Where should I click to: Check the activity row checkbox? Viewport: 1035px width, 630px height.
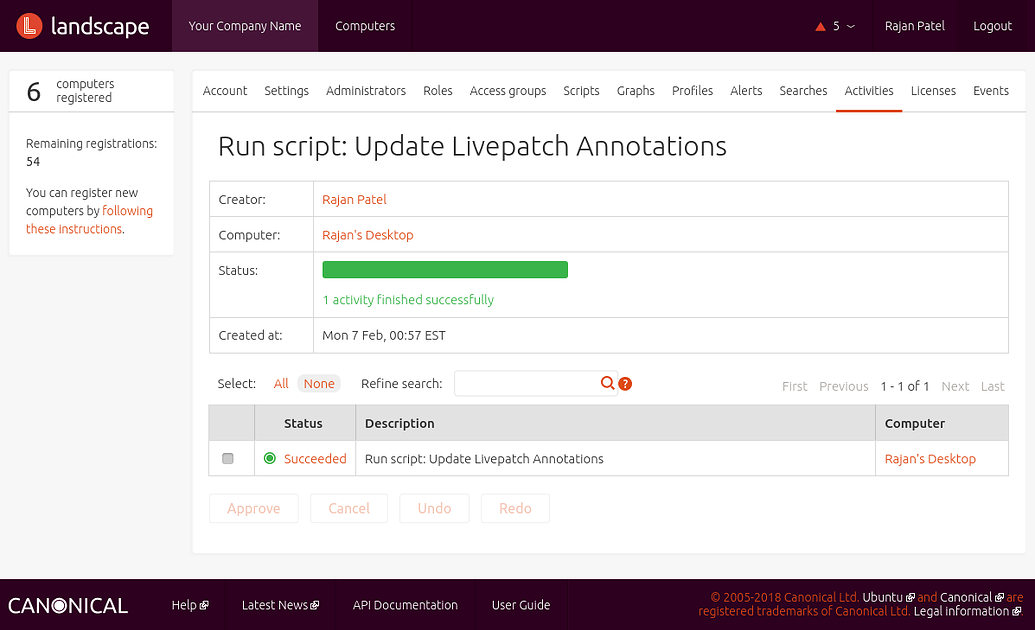coord(227,458)
